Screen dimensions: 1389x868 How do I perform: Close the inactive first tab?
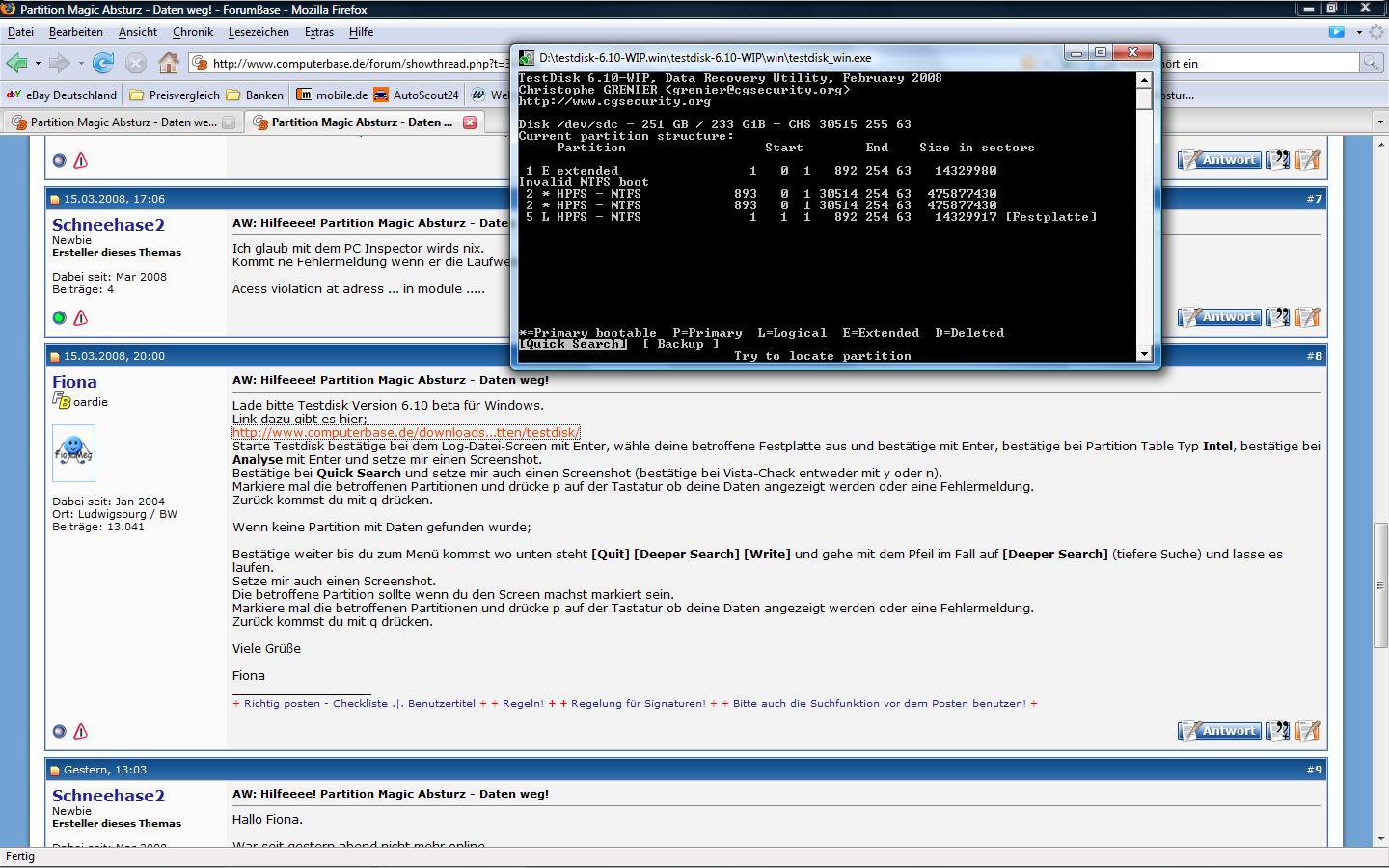(x=229, y=122)
